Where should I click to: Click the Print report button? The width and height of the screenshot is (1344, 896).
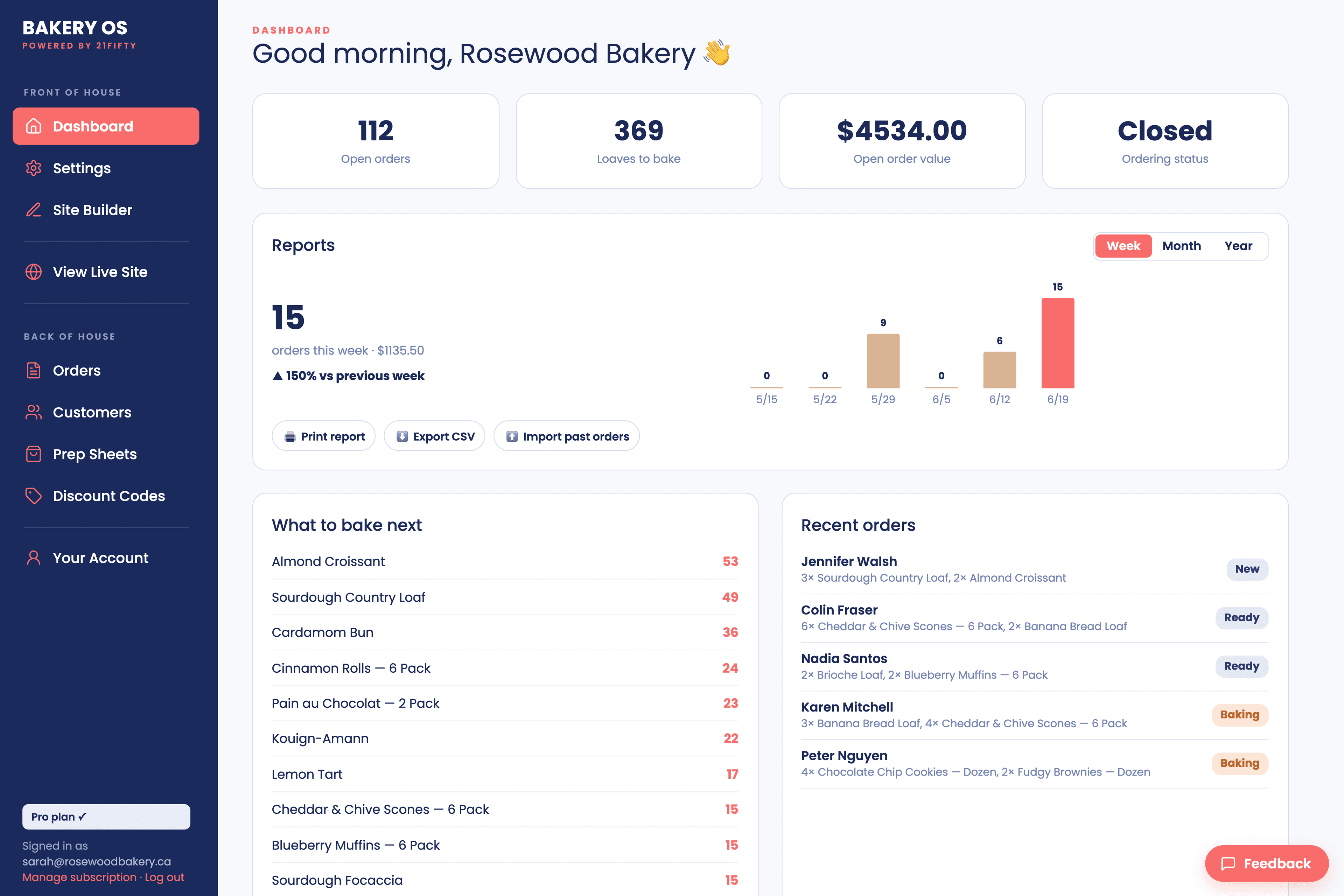(323, 436)
